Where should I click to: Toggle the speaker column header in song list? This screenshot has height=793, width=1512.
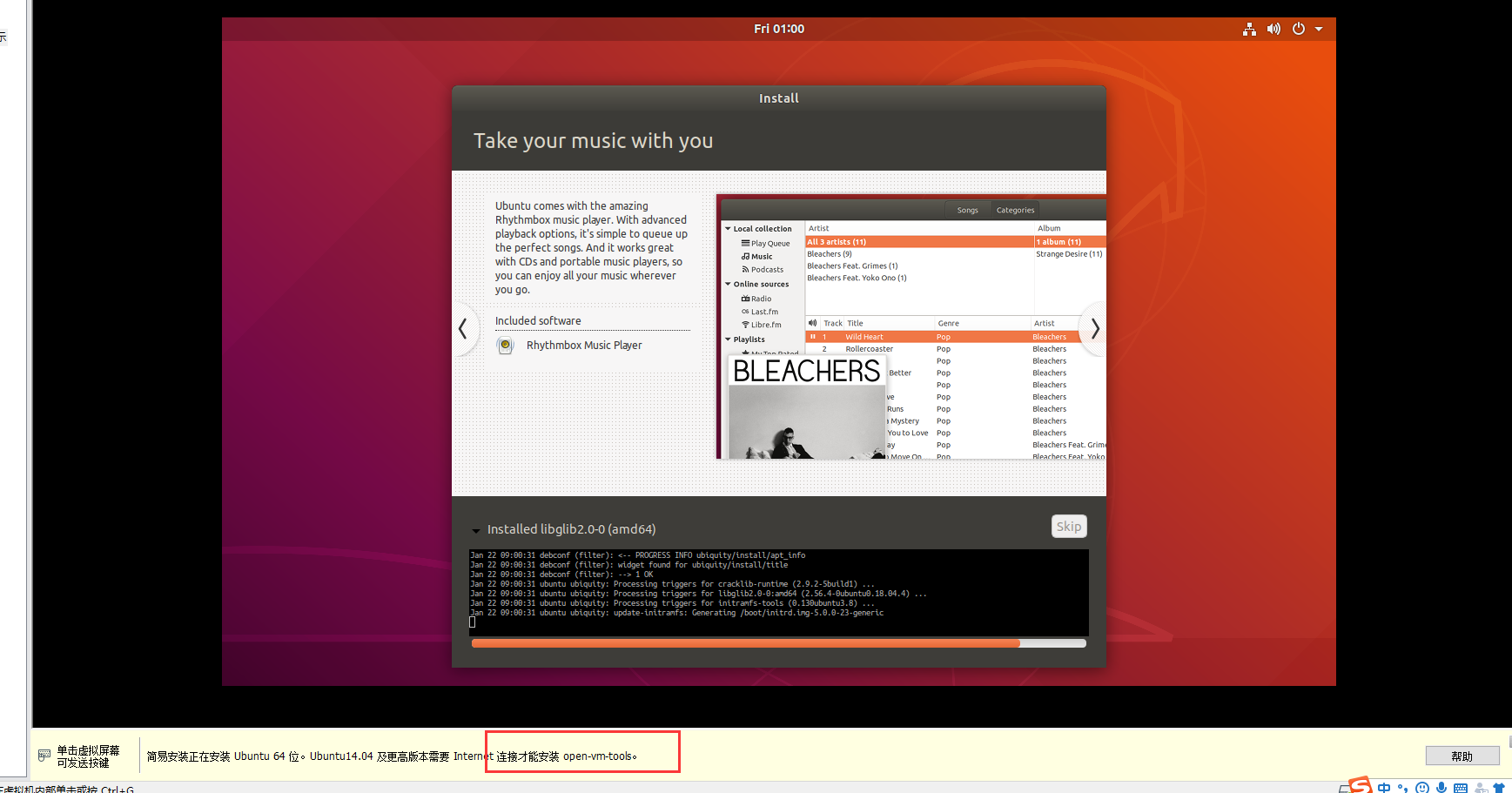pyautogui.click(x=812, y=323)
